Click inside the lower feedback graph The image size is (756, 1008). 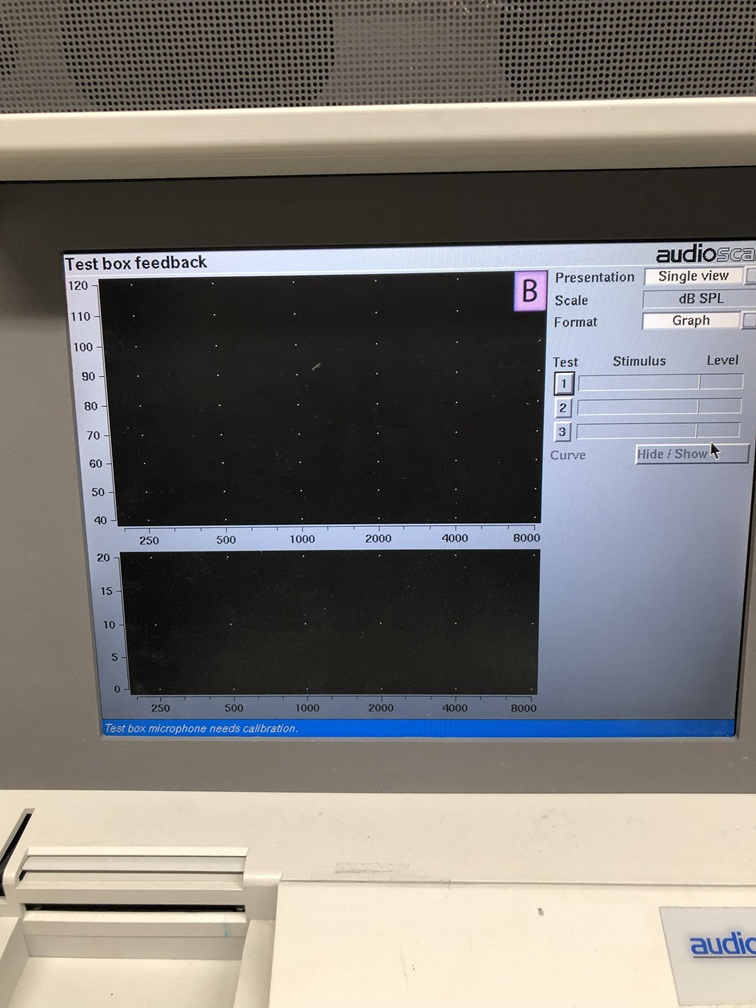(x=328, y=620)
